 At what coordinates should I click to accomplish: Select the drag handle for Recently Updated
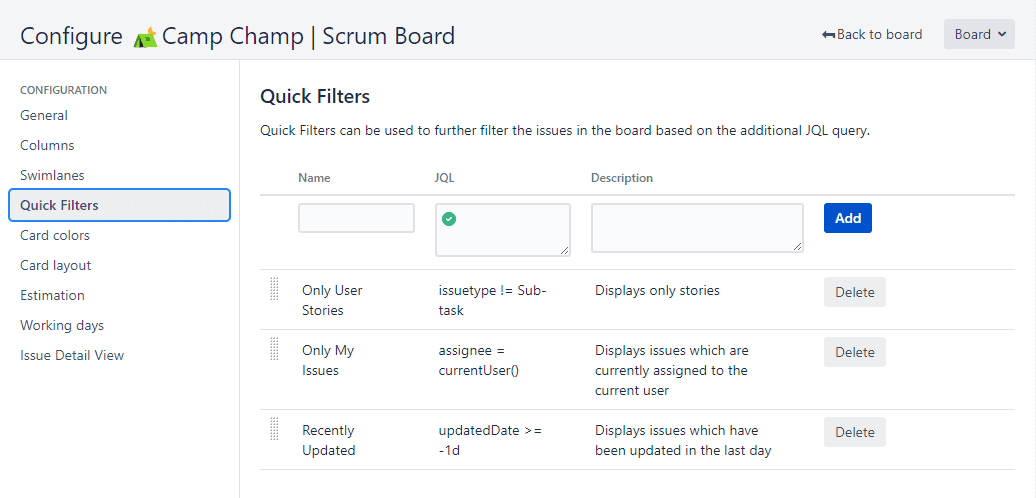click(275, 429)
